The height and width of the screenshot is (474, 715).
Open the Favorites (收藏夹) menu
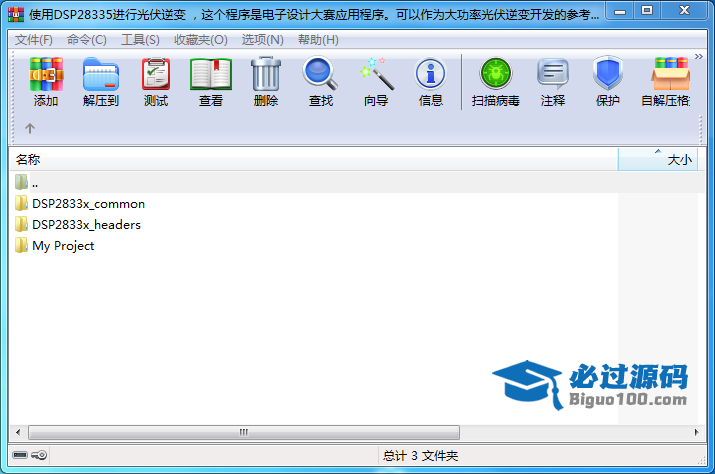pos(201,40)
